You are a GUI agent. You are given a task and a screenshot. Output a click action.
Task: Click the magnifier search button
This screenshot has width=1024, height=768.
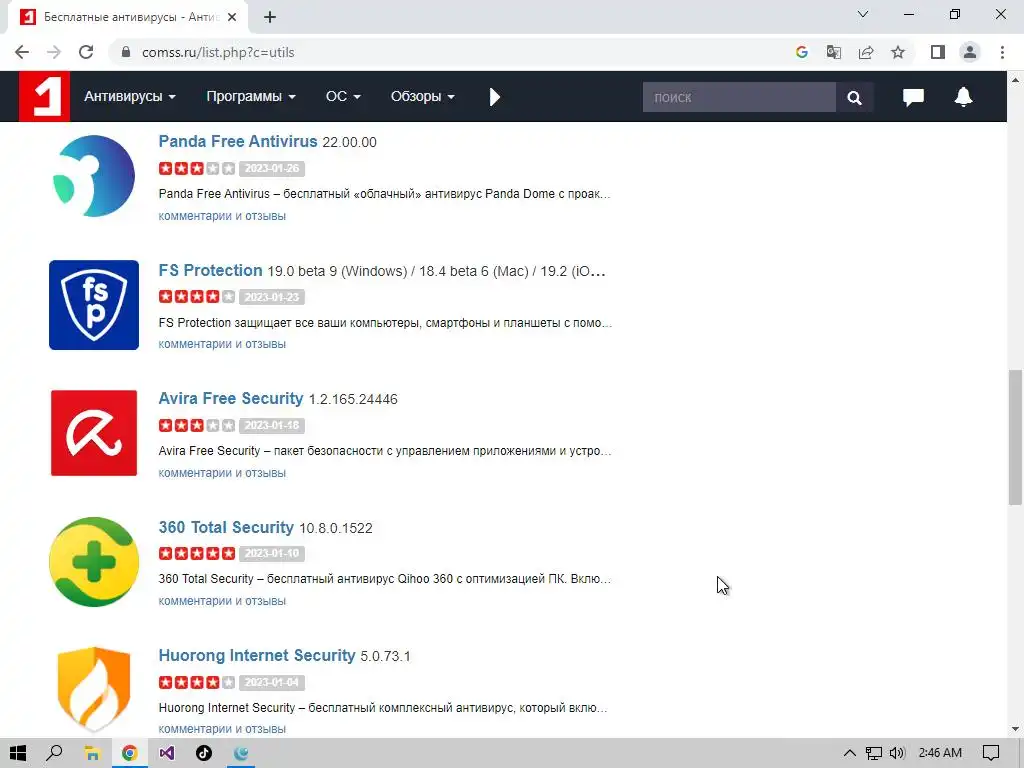pyautogui.click(x=854, y=97)
